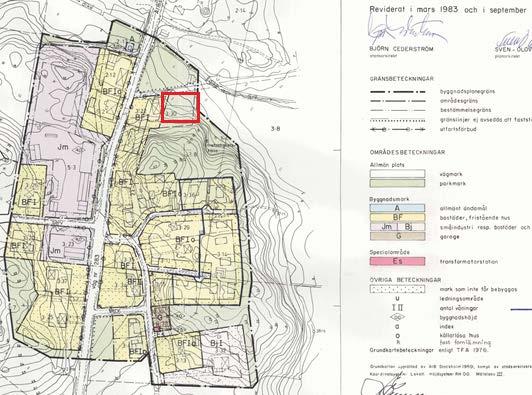The height and width of the screenshot is (395, 532).
Task: Click the 'Specialområde' subheading
Action: click(390, 252)
